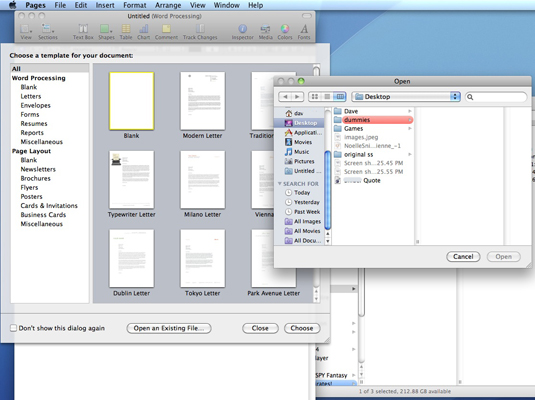Open the File menu
The image size is (535, 400).
[60, 5]
